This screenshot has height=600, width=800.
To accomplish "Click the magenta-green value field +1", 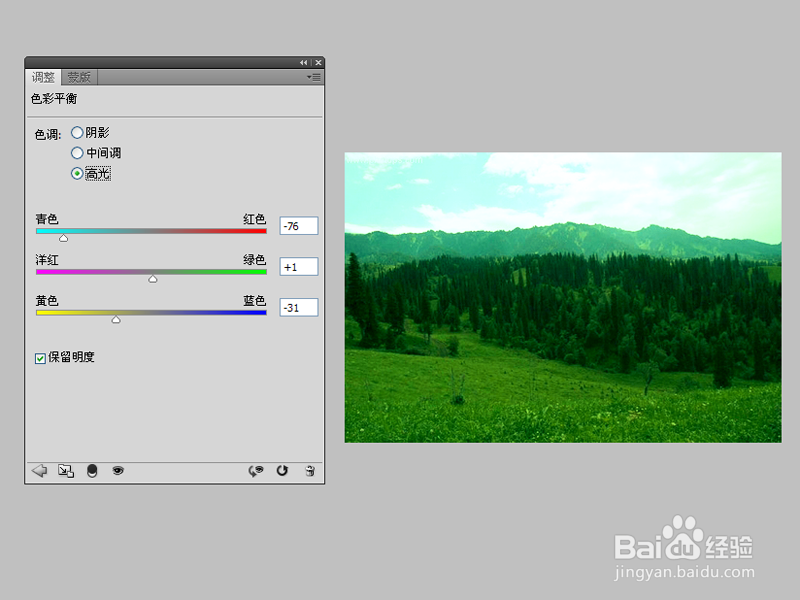I will click(x=299, y=267).
